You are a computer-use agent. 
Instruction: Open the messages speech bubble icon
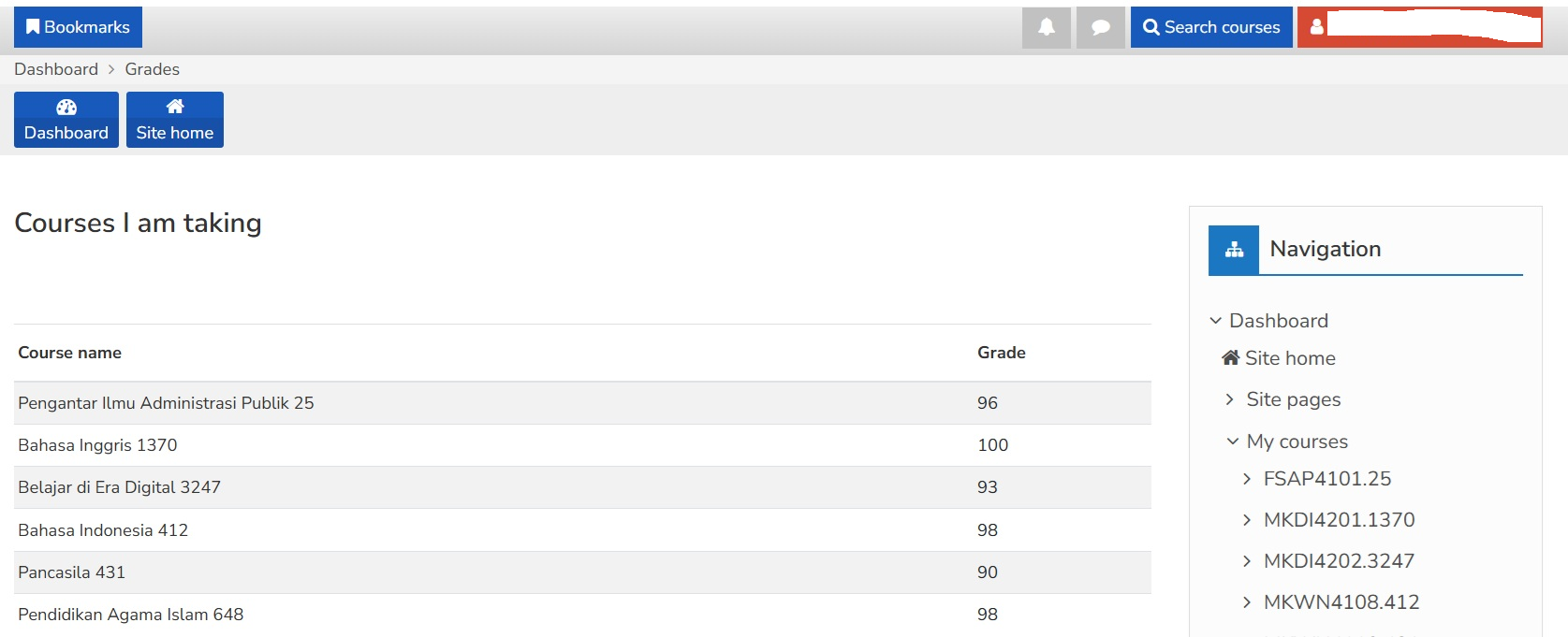pos(1101,27)
